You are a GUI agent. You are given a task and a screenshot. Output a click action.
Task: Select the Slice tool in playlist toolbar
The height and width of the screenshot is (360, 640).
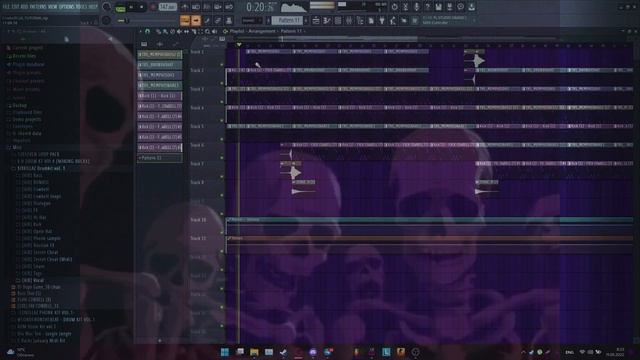(193, 31)
